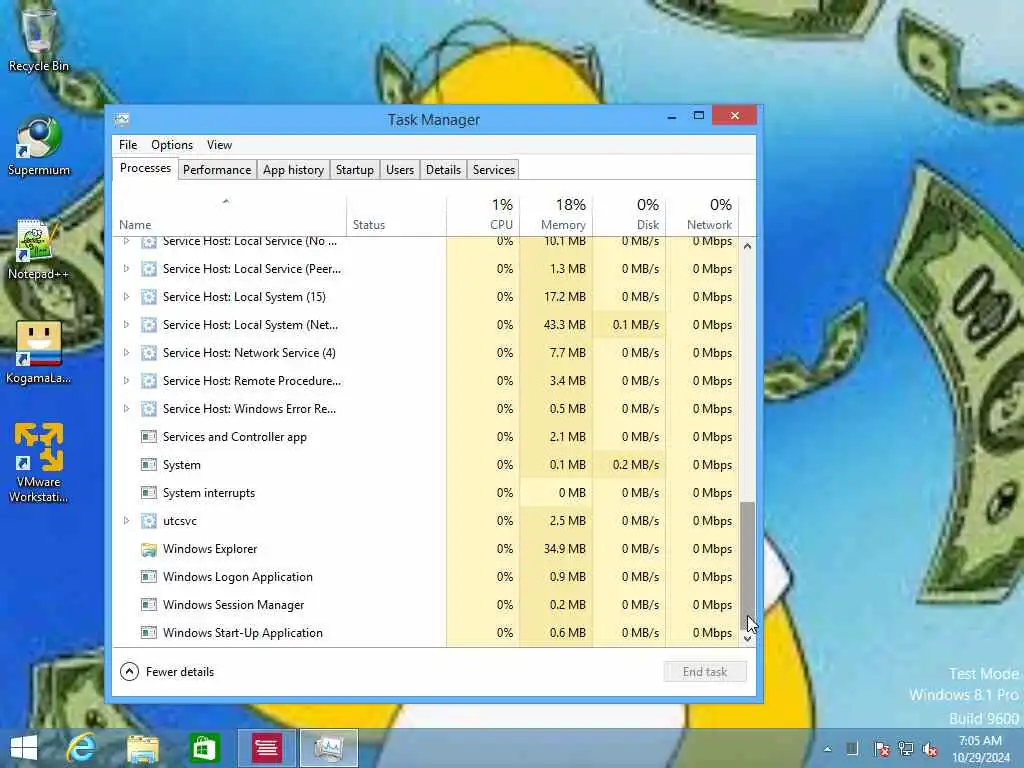Open the View menu
The width and height of the screenshot is (1024, 768).
pyautogui.click(x=219, y=145)
